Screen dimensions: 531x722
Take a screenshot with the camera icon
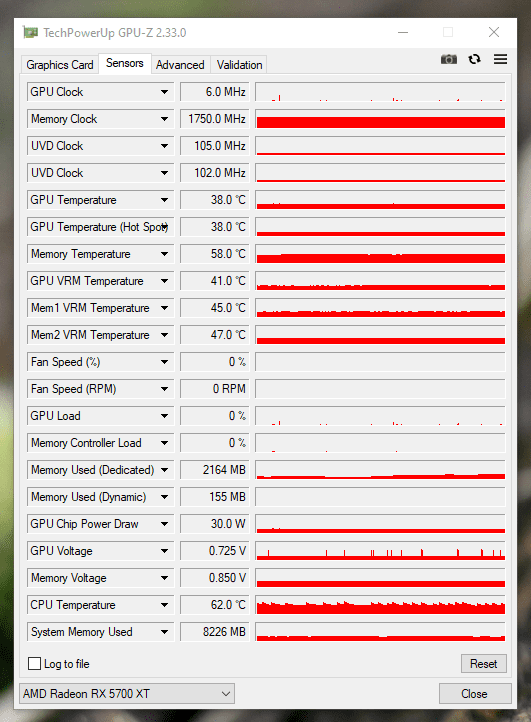pyautogui.click(x=449, y=59)
